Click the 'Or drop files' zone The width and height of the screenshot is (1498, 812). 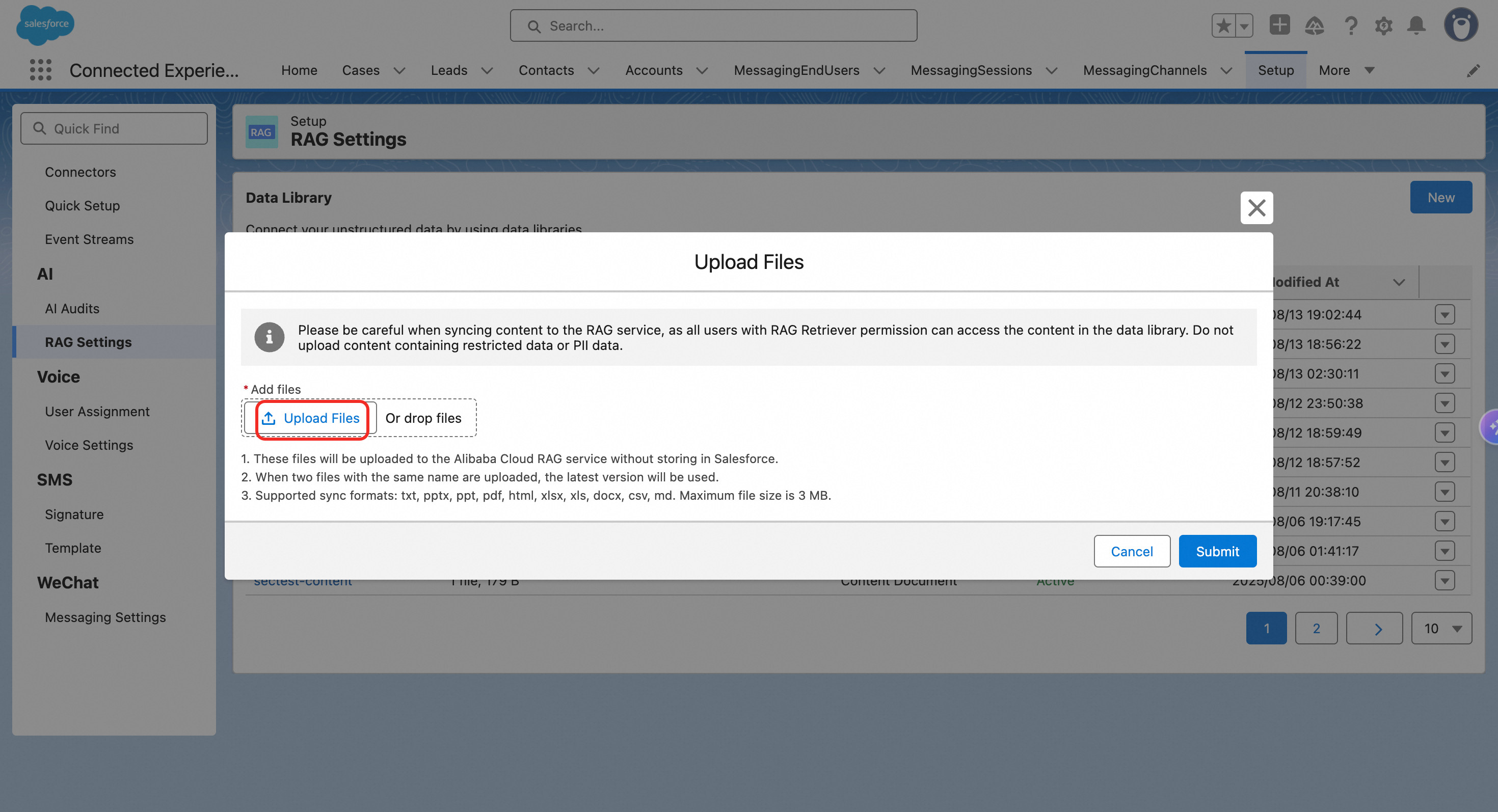(x=423, y=418)
